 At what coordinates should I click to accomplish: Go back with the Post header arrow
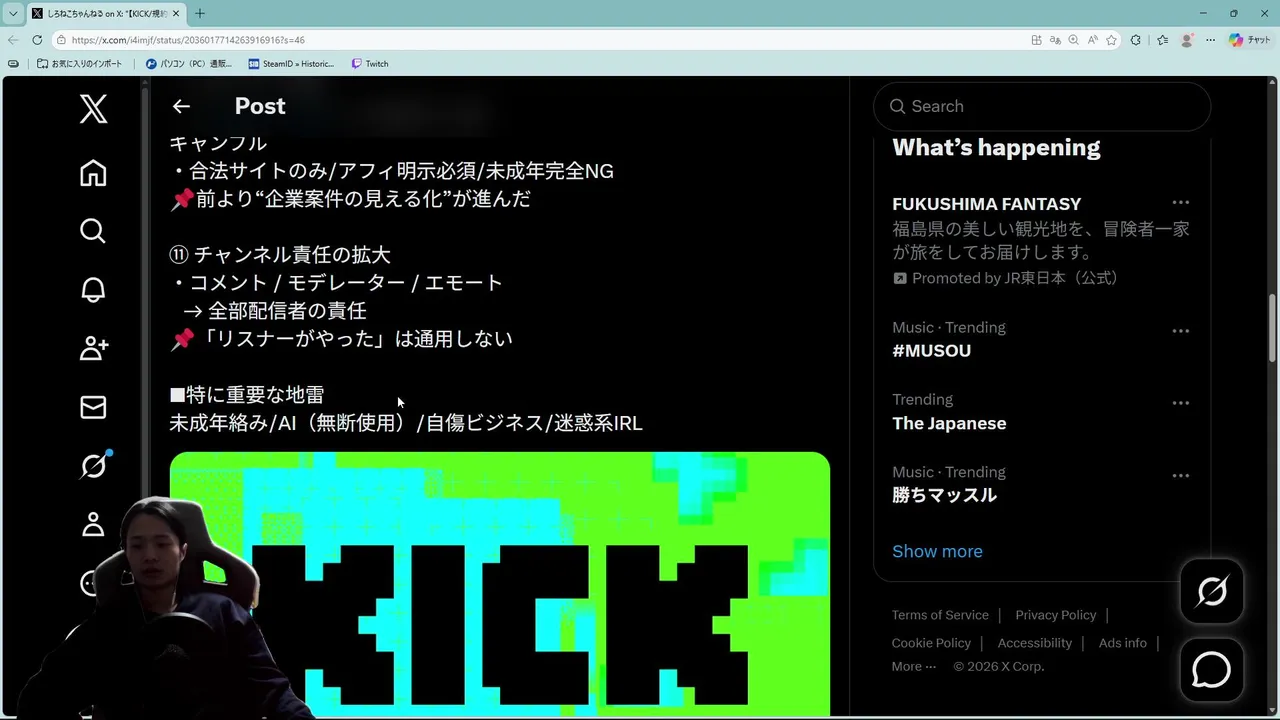pyautogui.click(x=181, y=106)
